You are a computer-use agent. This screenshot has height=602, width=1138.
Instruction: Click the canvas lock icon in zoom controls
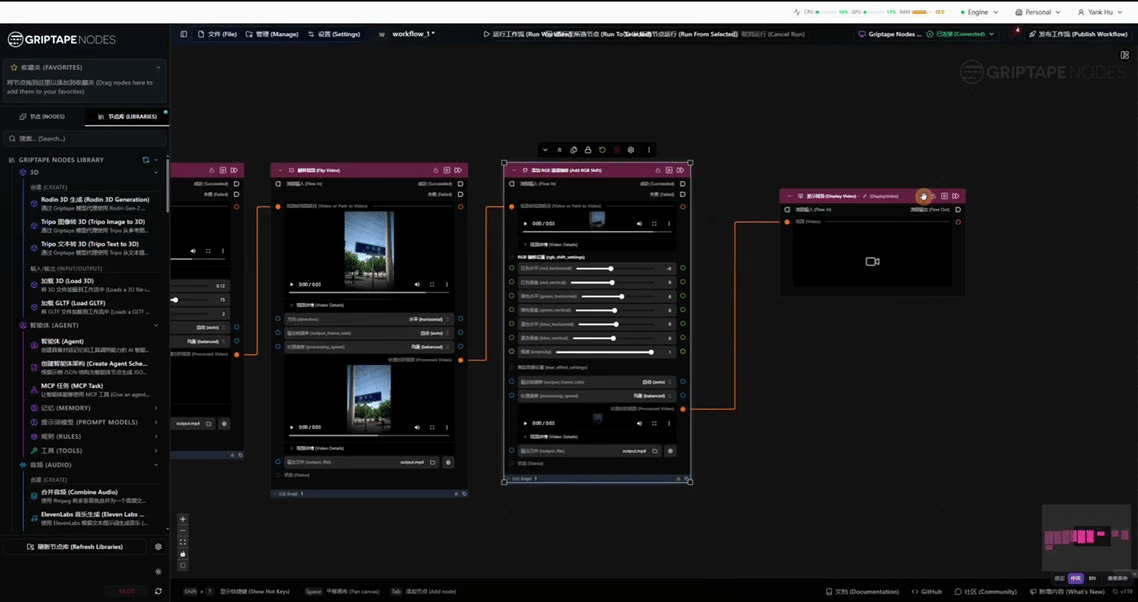[183, 554]
